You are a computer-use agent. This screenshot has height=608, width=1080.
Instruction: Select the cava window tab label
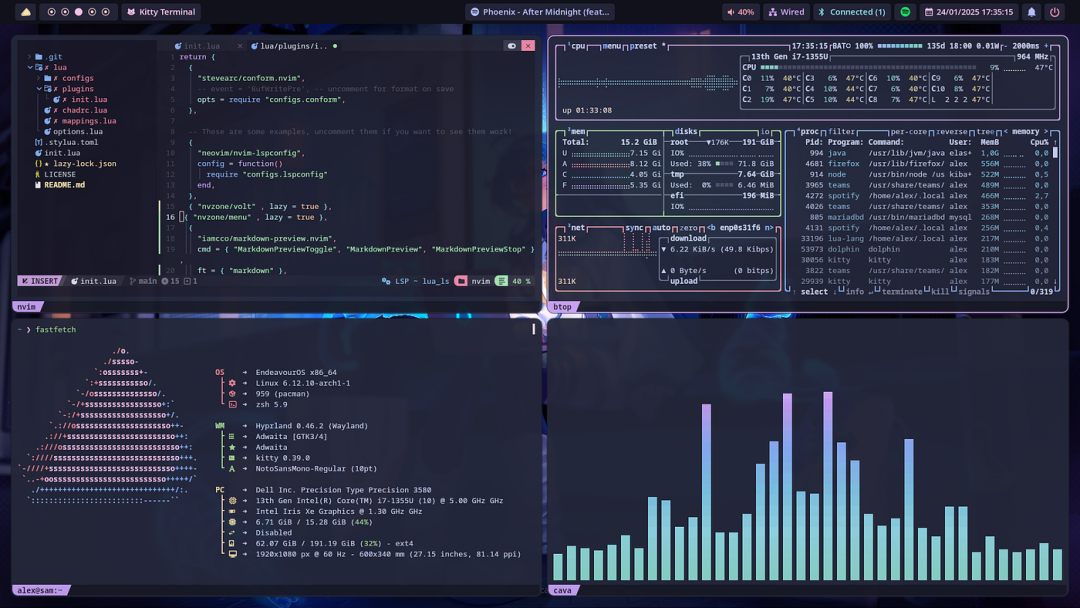[x=562, y=590]
